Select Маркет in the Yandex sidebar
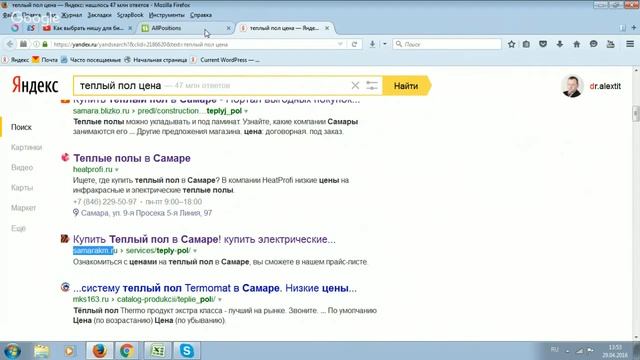Viewport: 640px width, 360px height. click(24, 208)
